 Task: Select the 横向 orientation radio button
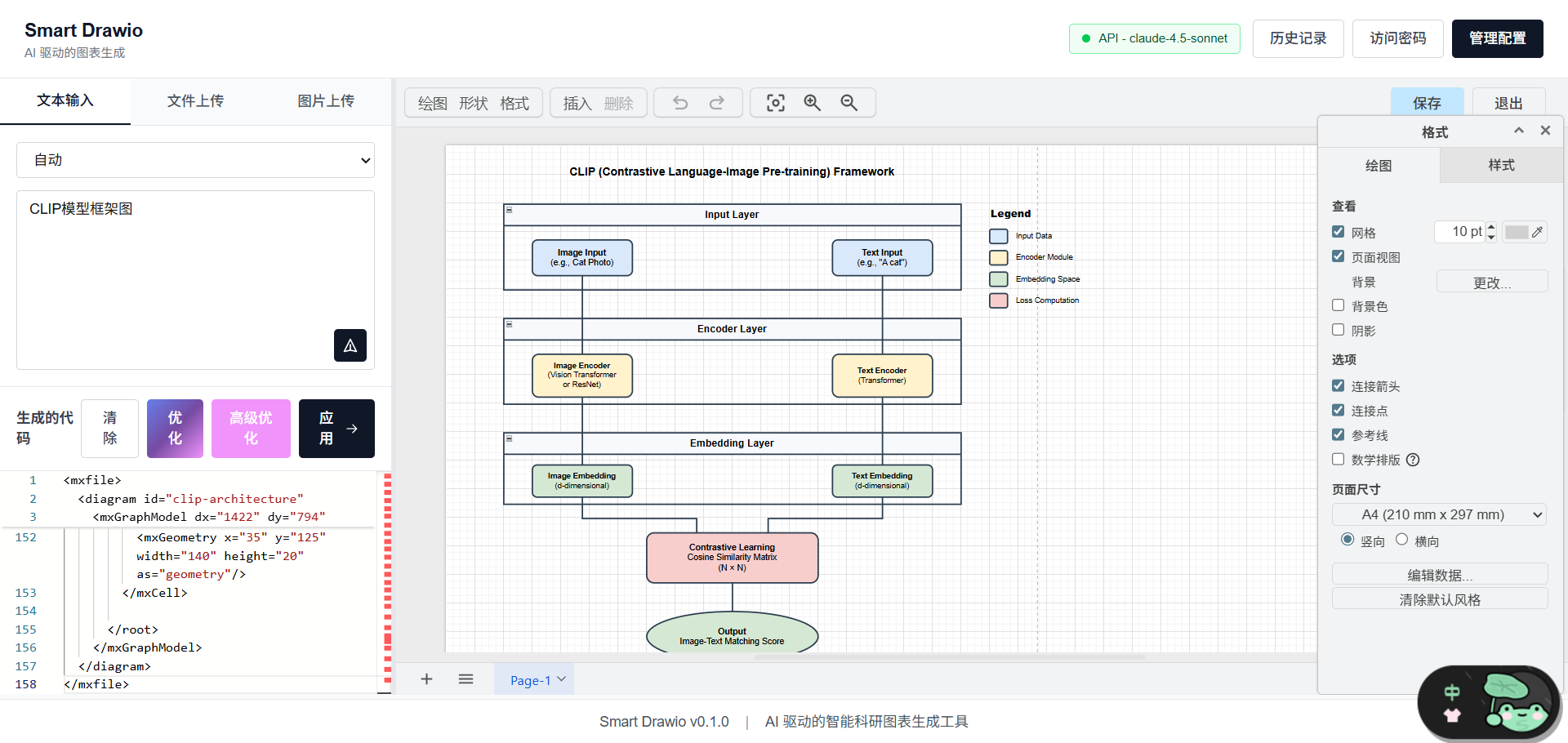pos(1401,540)
